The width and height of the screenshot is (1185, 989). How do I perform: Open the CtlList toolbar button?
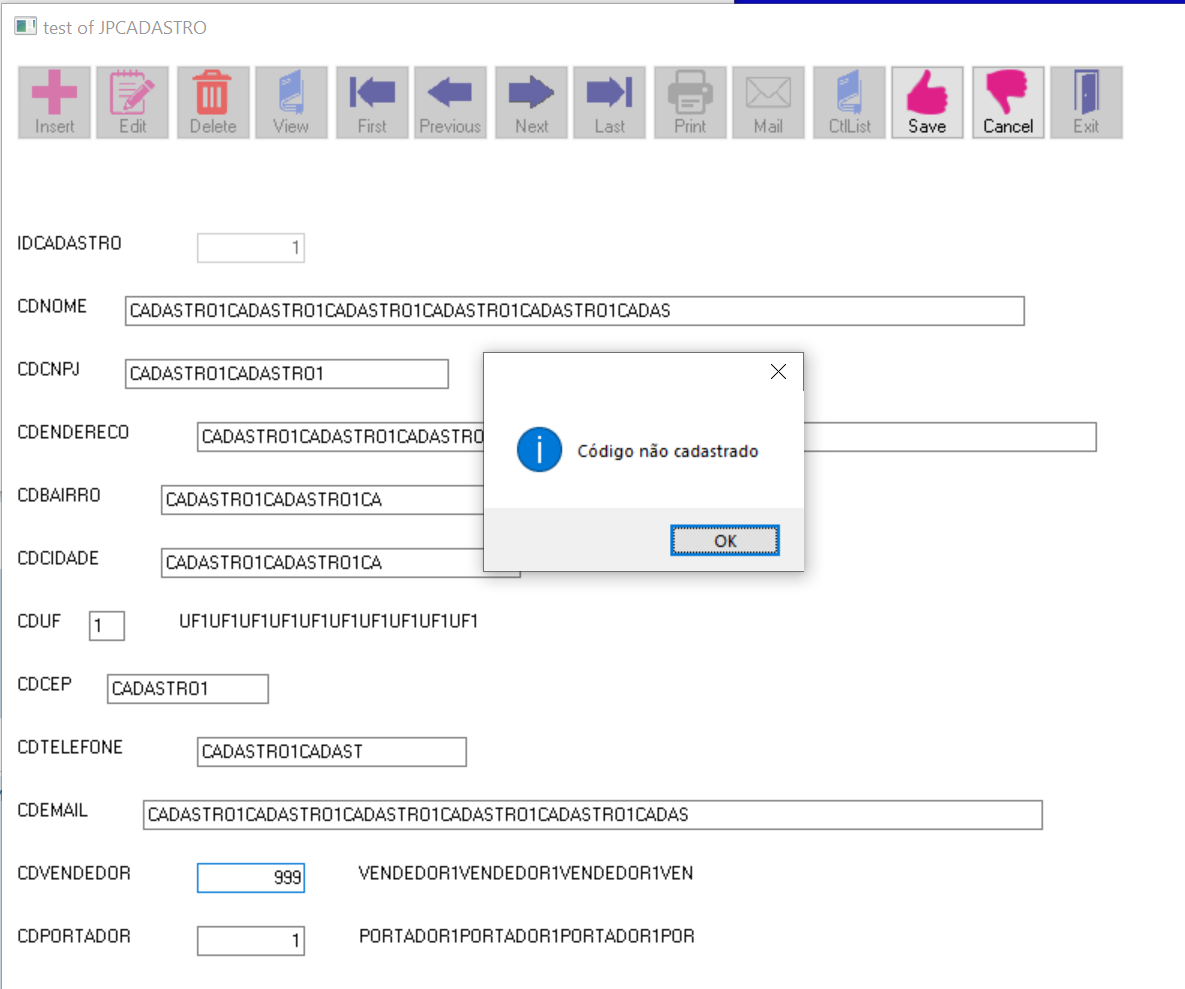tap(849, 102)
